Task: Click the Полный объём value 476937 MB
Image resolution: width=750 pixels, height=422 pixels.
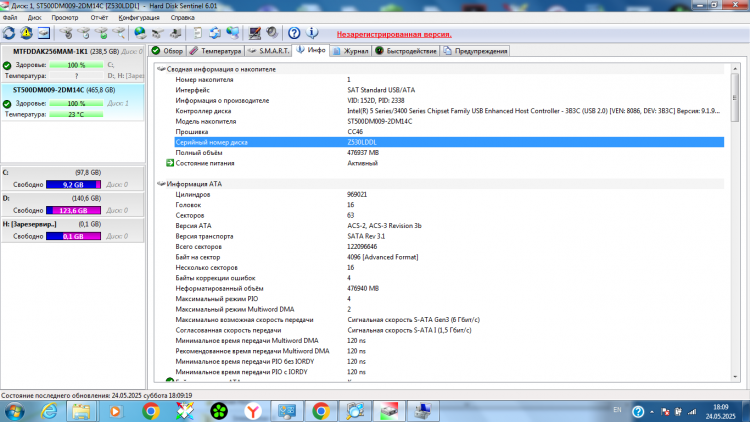Action: tap(363, 153)
